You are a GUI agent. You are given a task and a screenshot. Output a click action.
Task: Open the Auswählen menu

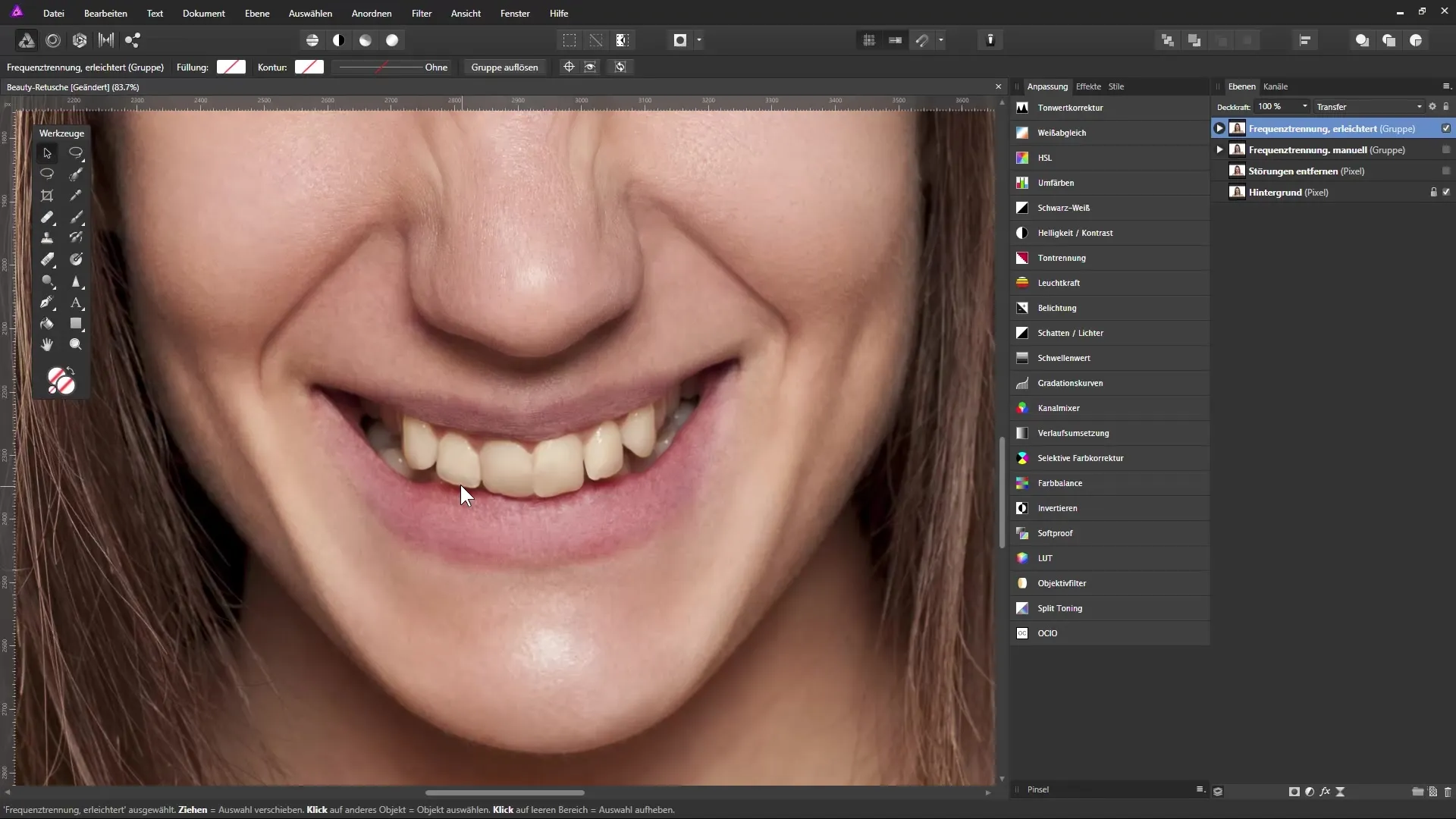[x=310, y=13]
